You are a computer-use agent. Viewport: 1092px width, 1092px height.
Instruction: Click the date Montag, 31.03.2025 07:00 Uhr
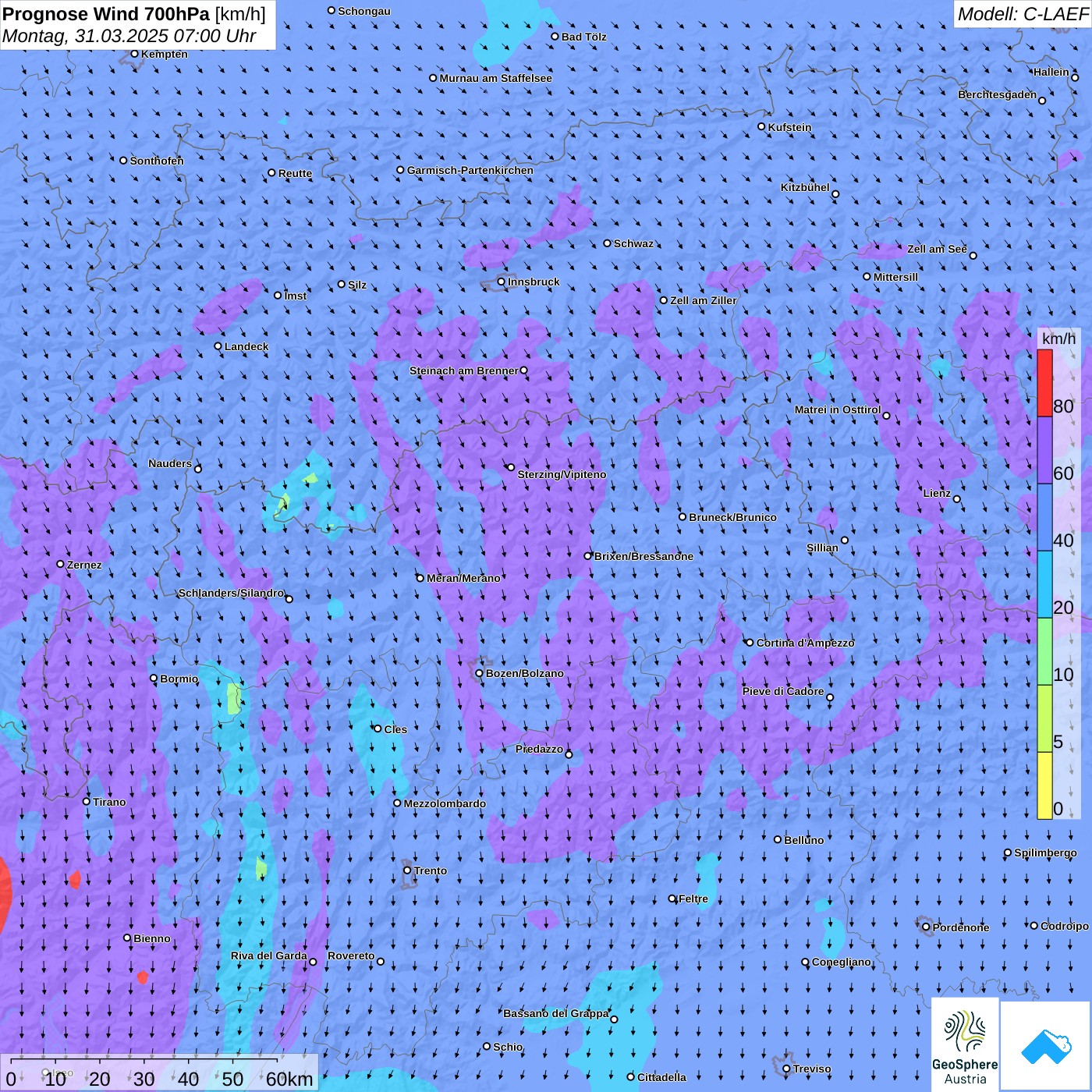point(129,36)
